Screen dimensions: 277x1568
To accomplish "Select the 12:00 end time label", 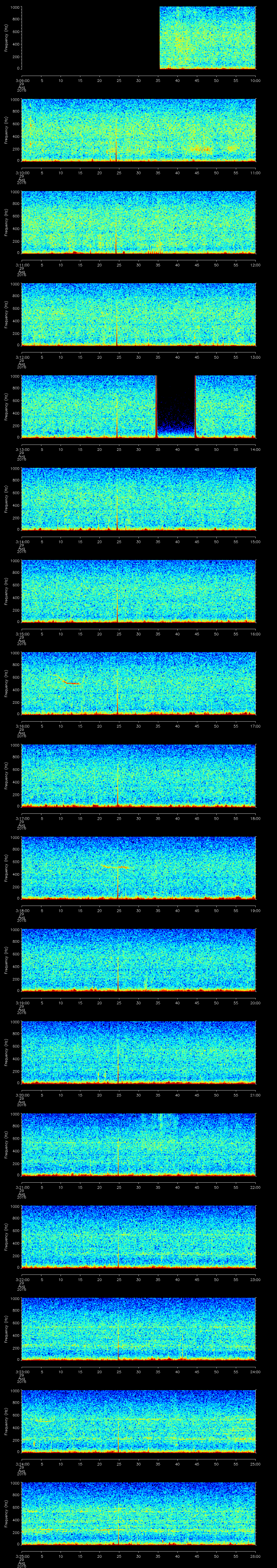I will click(255, 265).
